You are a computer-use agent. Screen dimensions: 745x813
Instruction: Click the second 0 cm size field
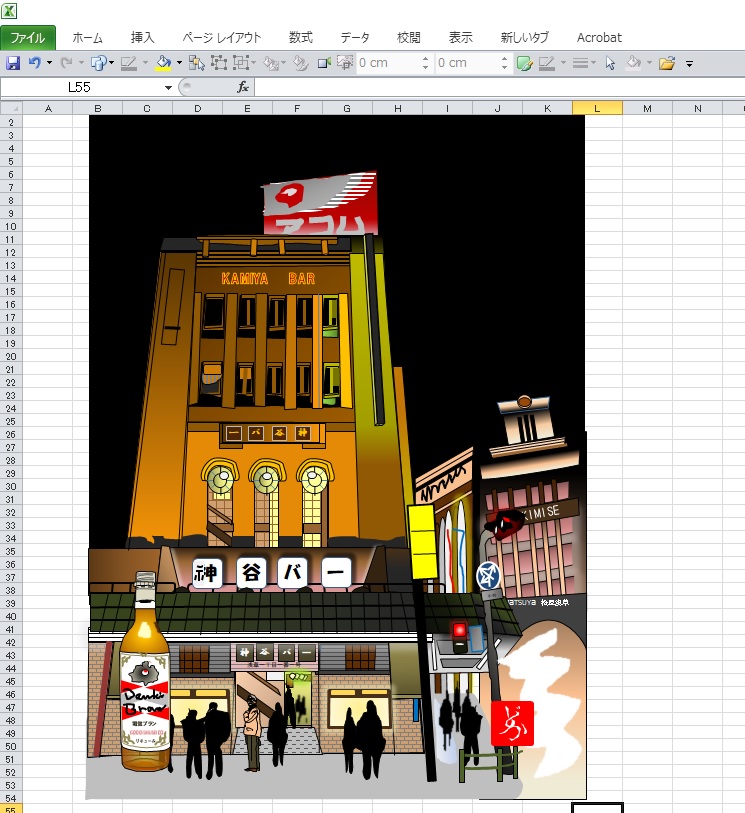point(468,63)
